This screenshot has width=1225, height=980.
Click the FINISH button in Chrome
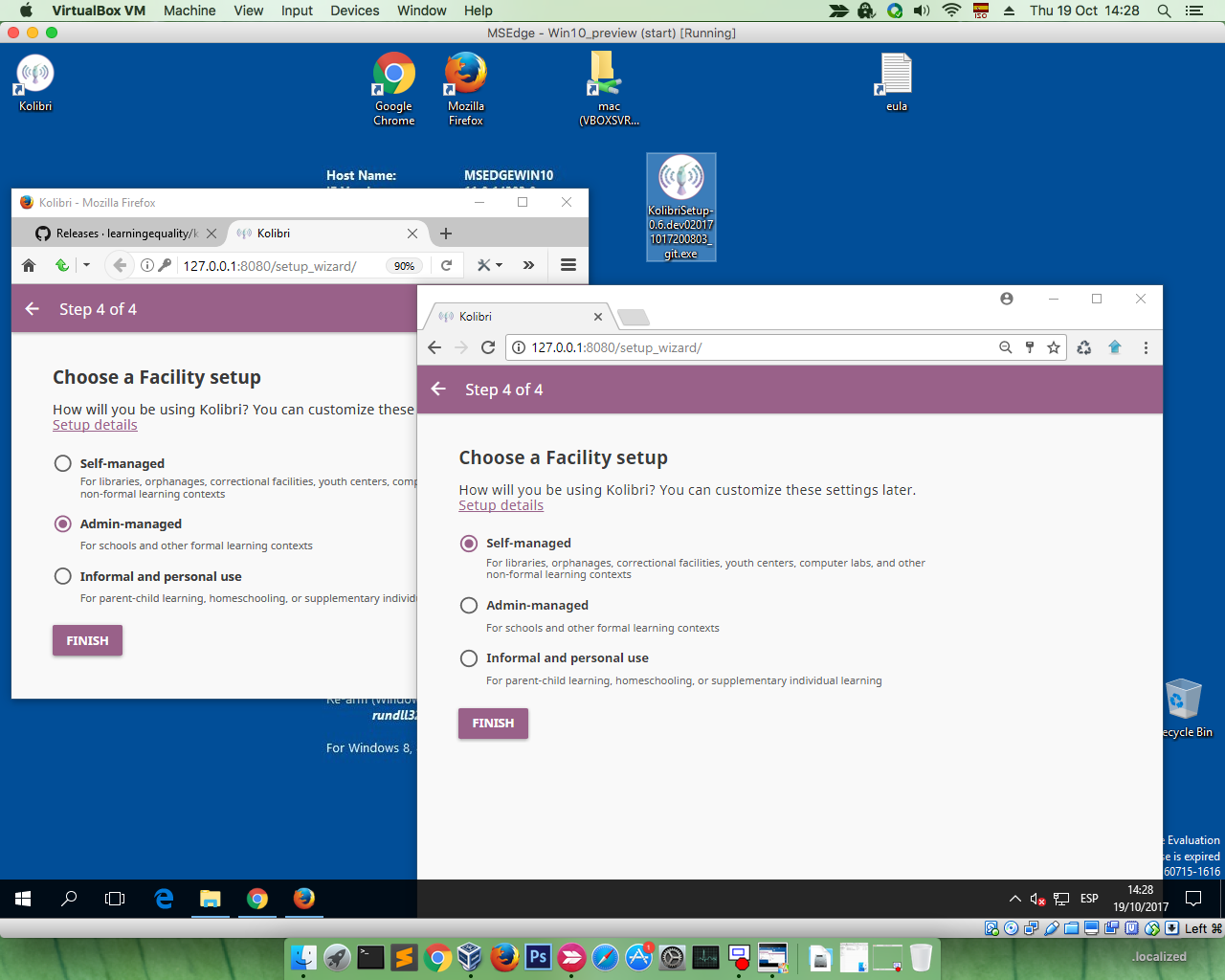coord(492,724)
